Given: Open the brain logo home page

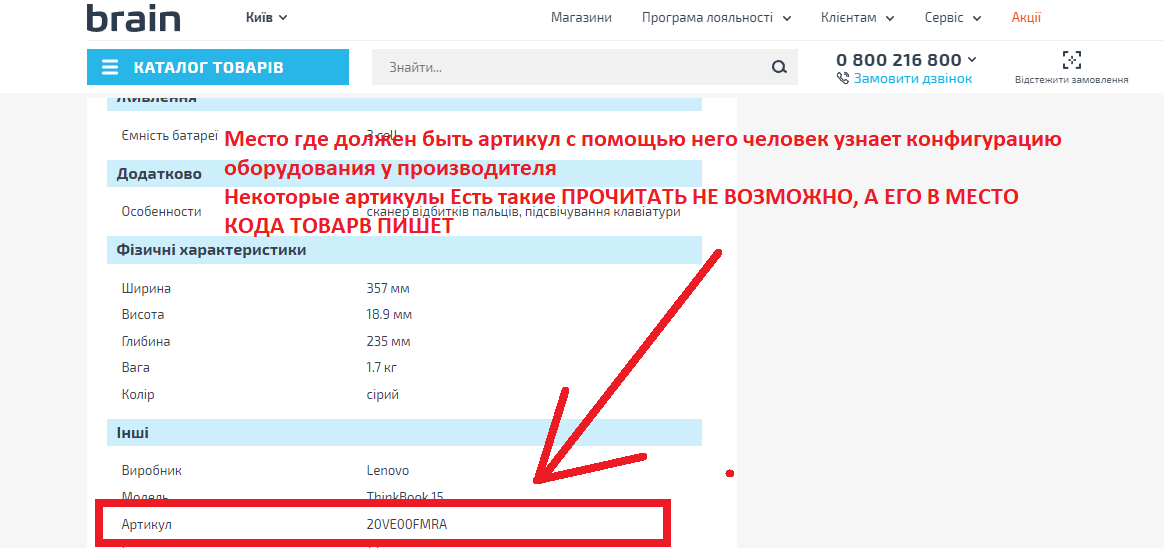Looking at the screenshot, I should pos(134,18).
